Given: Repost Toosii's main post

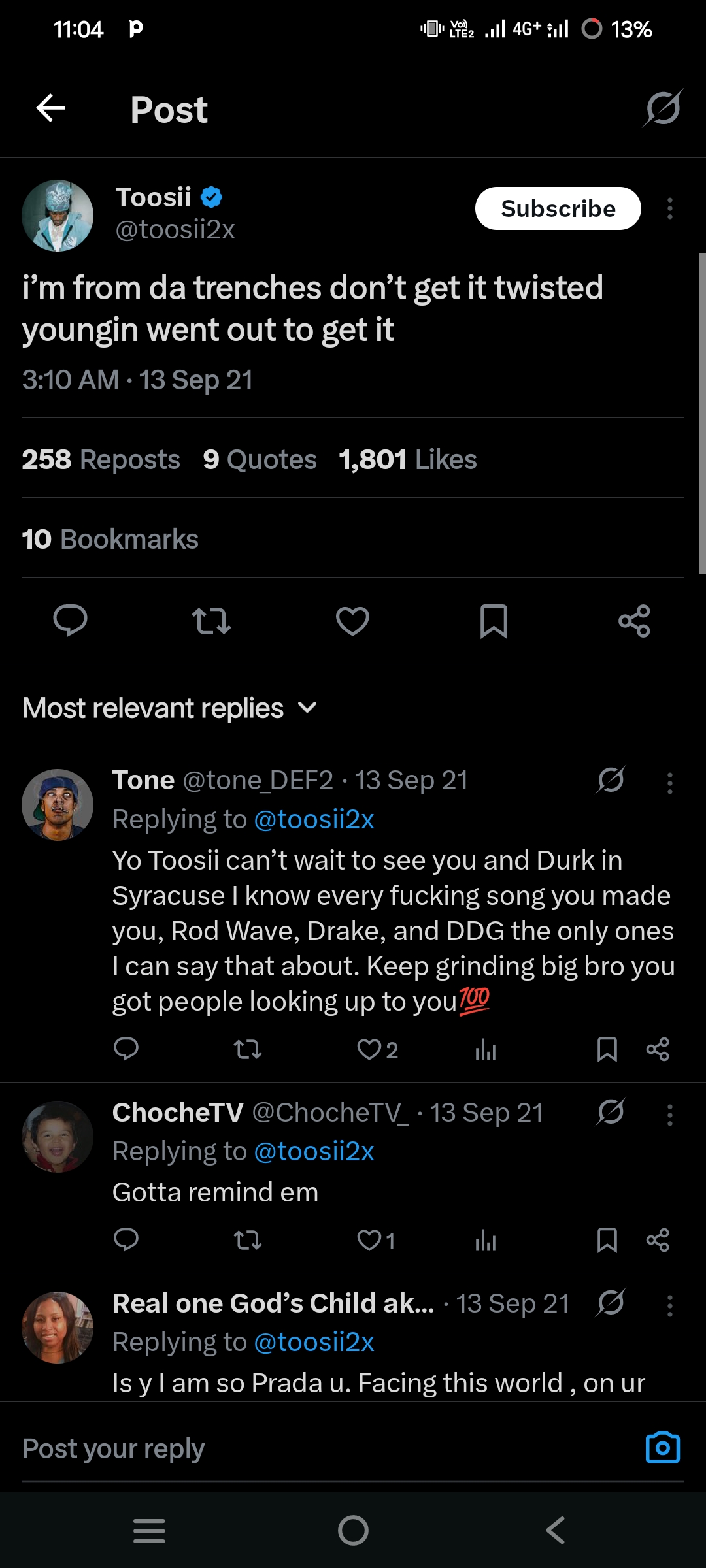Looking at the screenshot, I should pyautogui.click(x=211, y=621).
